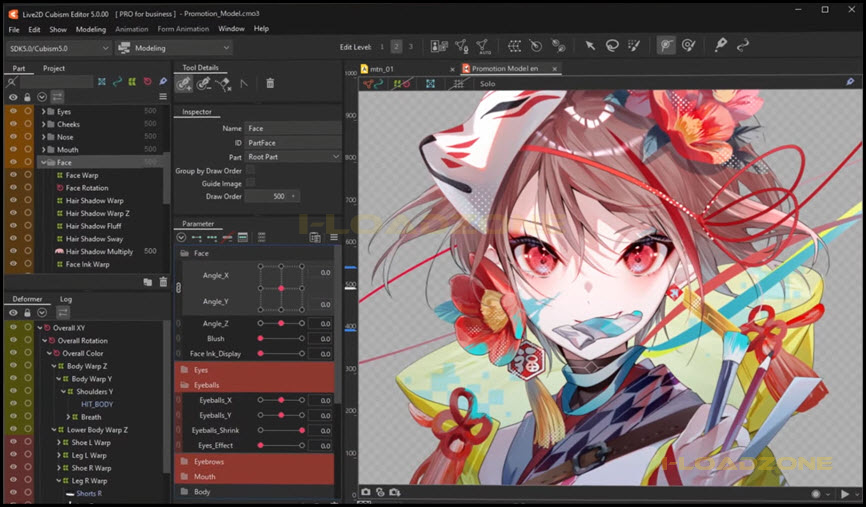The width and height of the screenshot is (866, 507).
Task: Click the add three keys parameter icon
Action: coord(212,237)
